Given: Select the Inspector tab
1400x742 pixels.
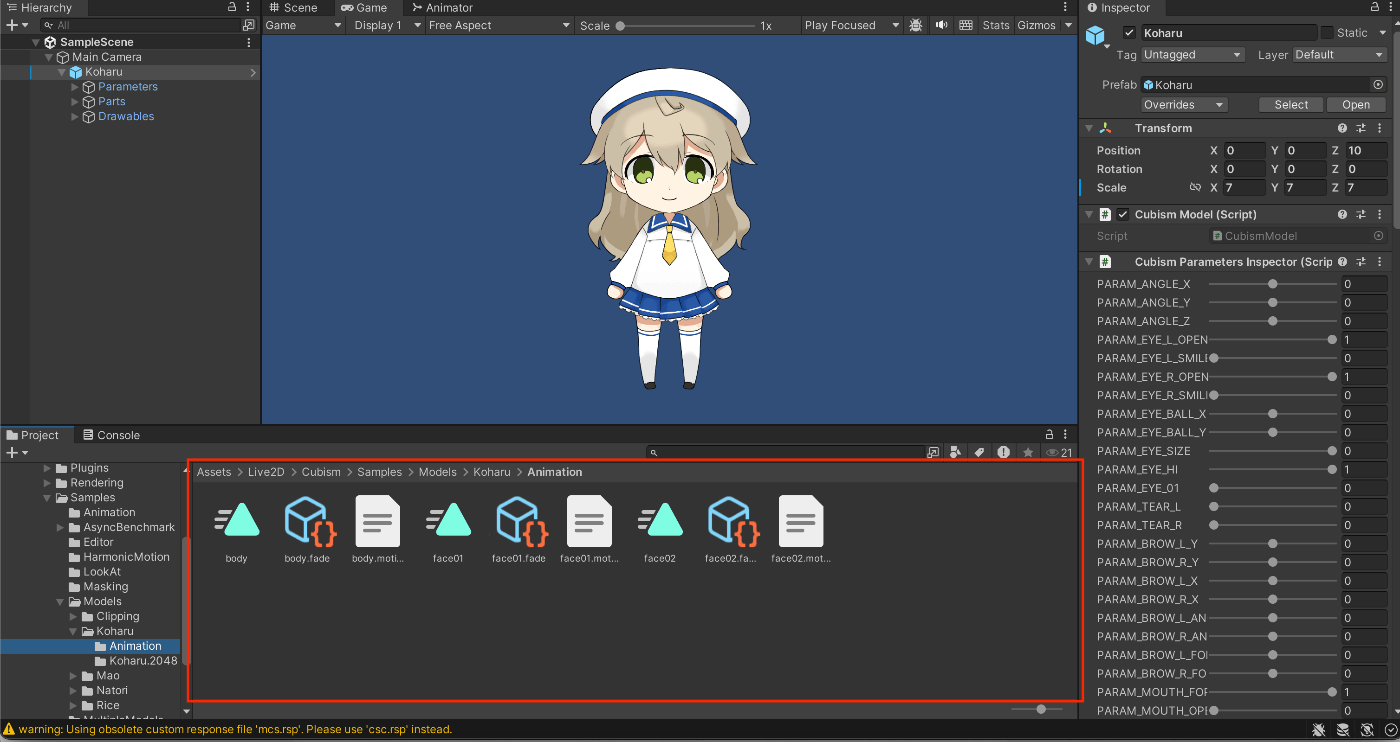Looking at the screenshot, I should 1118,7.
